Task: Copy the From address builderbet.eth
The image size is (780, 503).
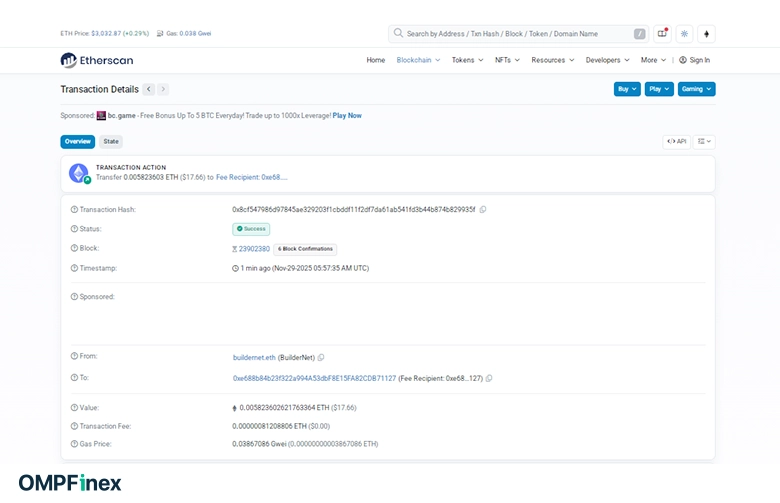Action: click(x=321, y=357)
